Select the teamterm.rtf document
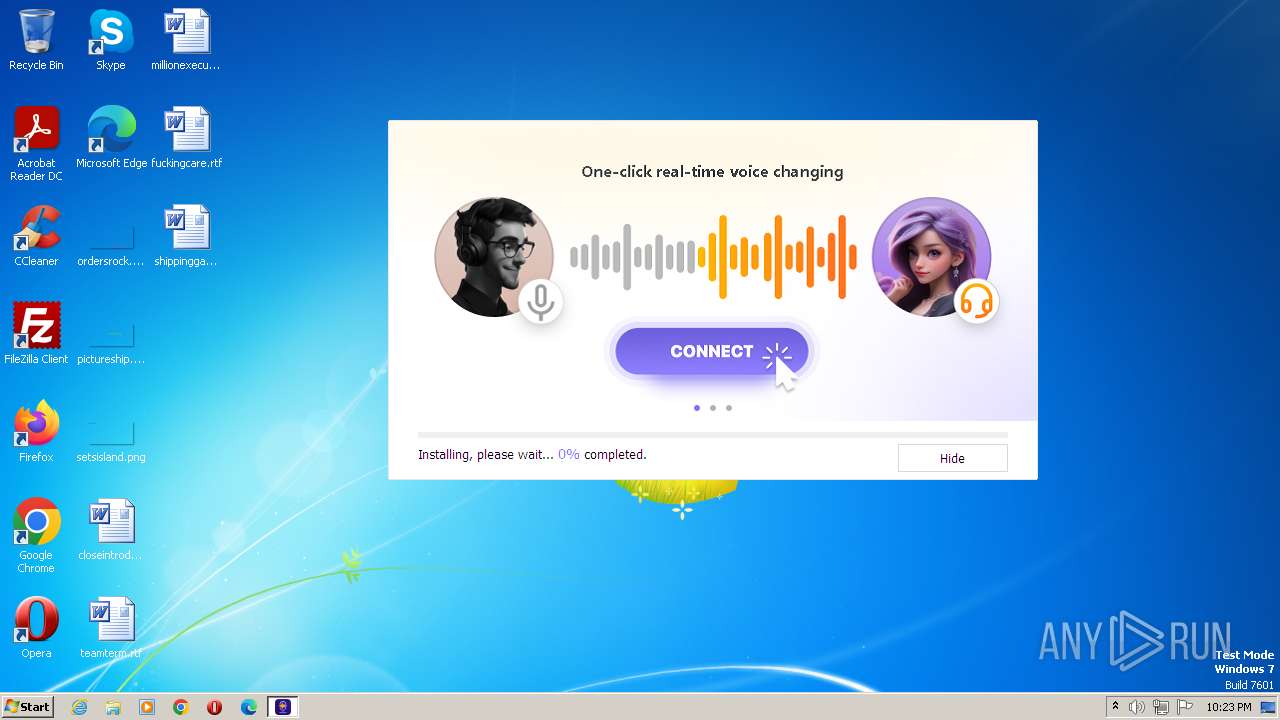This screenshot has height=720, width=1280. (110, 628)
